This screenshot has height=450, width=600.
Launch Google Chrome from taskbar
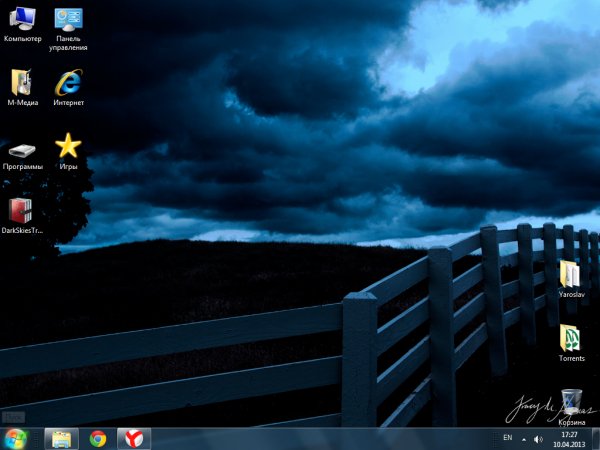pyautogui.click(x=98, y=439)
